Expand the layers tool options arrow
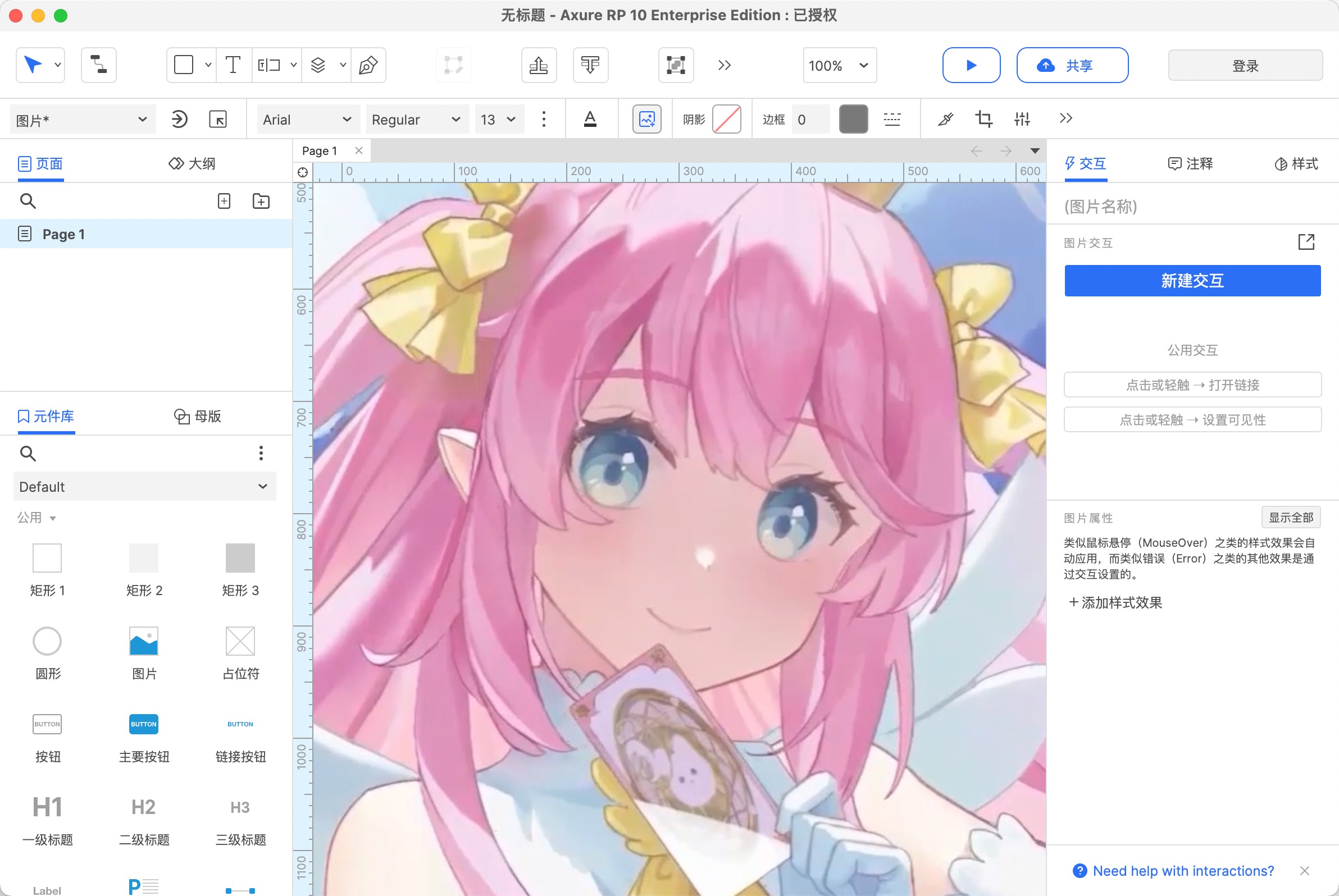Image resolution: width=1339 pixels, height=896 pixels. point(343,65)
